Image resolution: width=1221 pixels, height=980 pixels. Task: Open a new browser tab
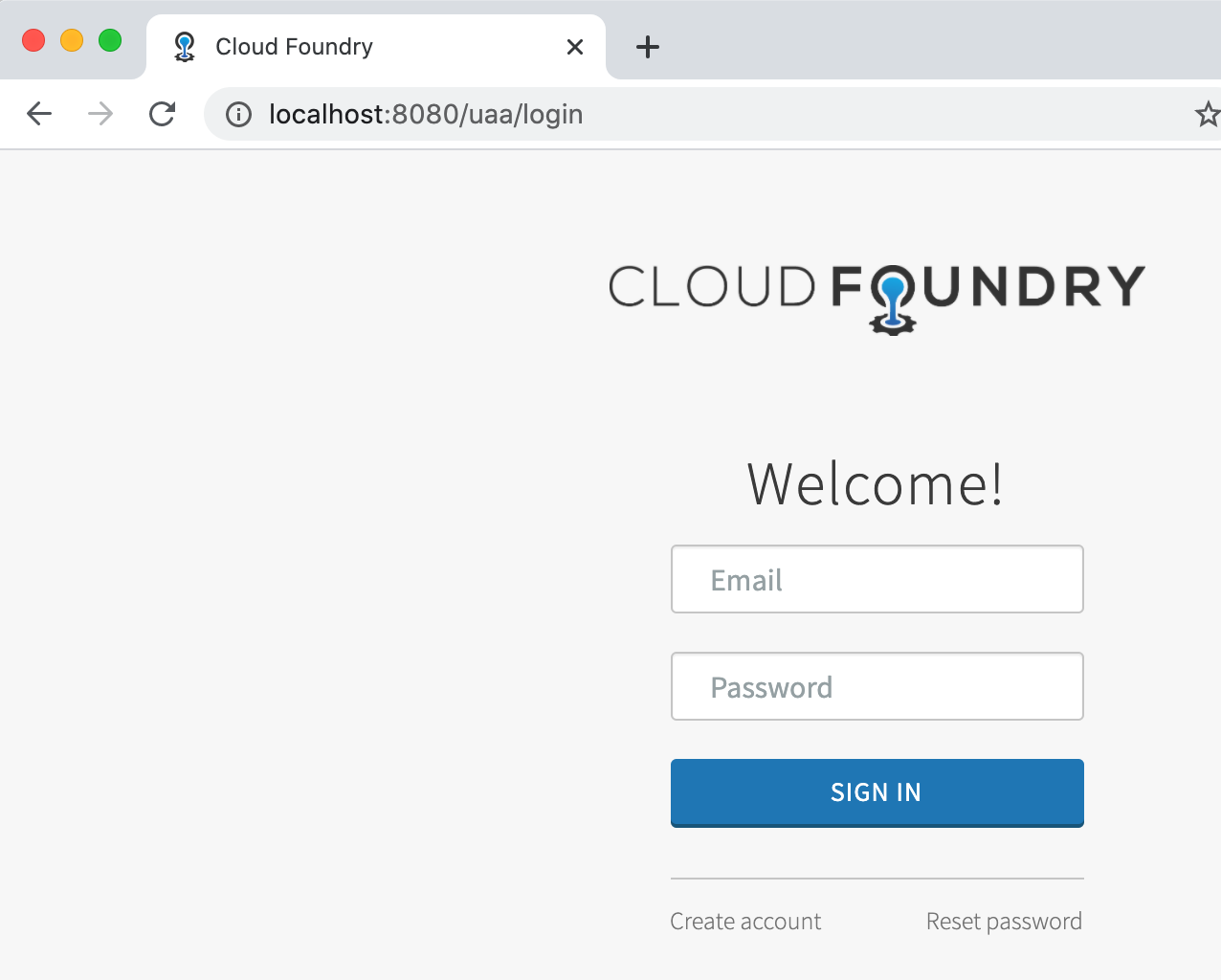pyautogui.click(x=648, y=47)
